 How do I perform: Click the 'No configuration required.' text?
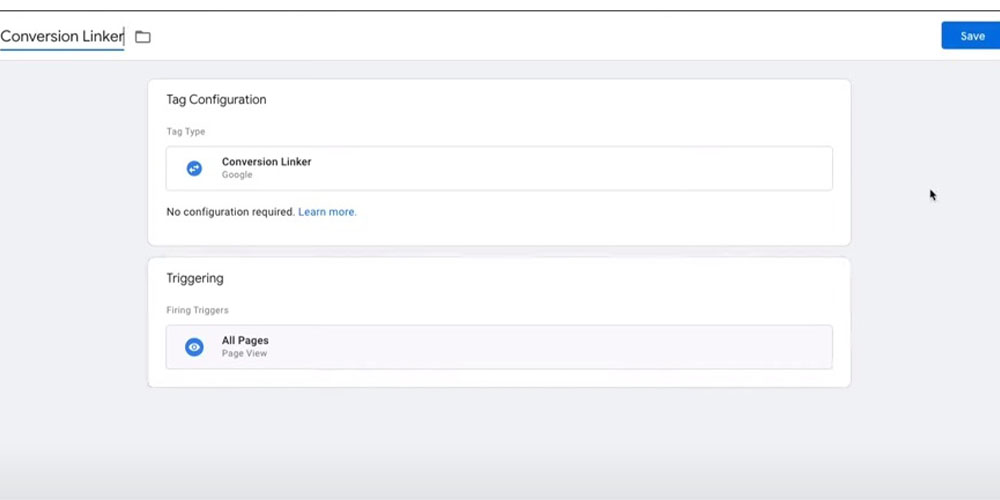coord(231,212)
